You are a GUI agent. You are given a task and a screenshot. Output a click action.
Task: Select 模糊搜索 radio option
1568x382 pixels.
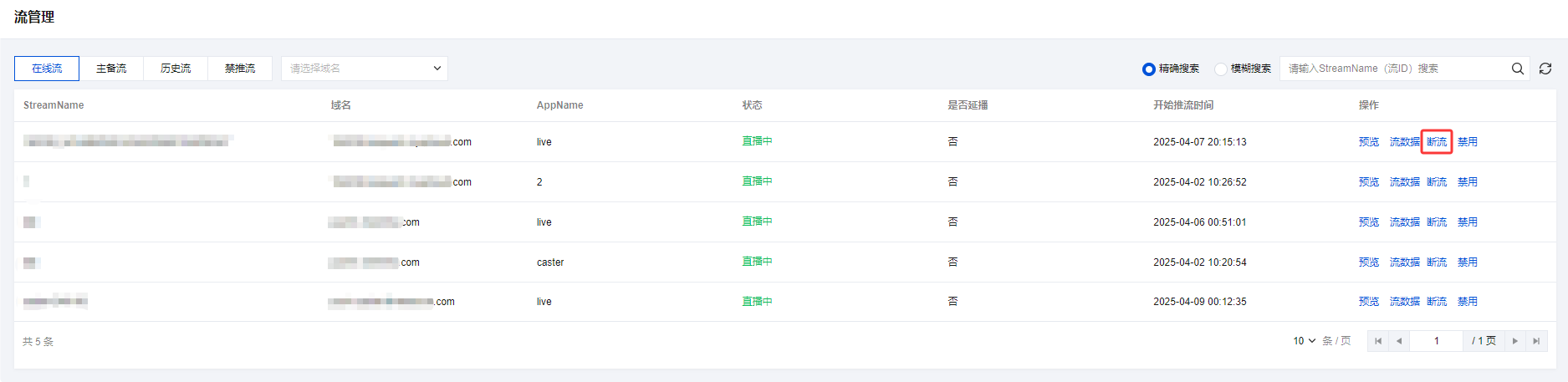[x=1221, y=69]
